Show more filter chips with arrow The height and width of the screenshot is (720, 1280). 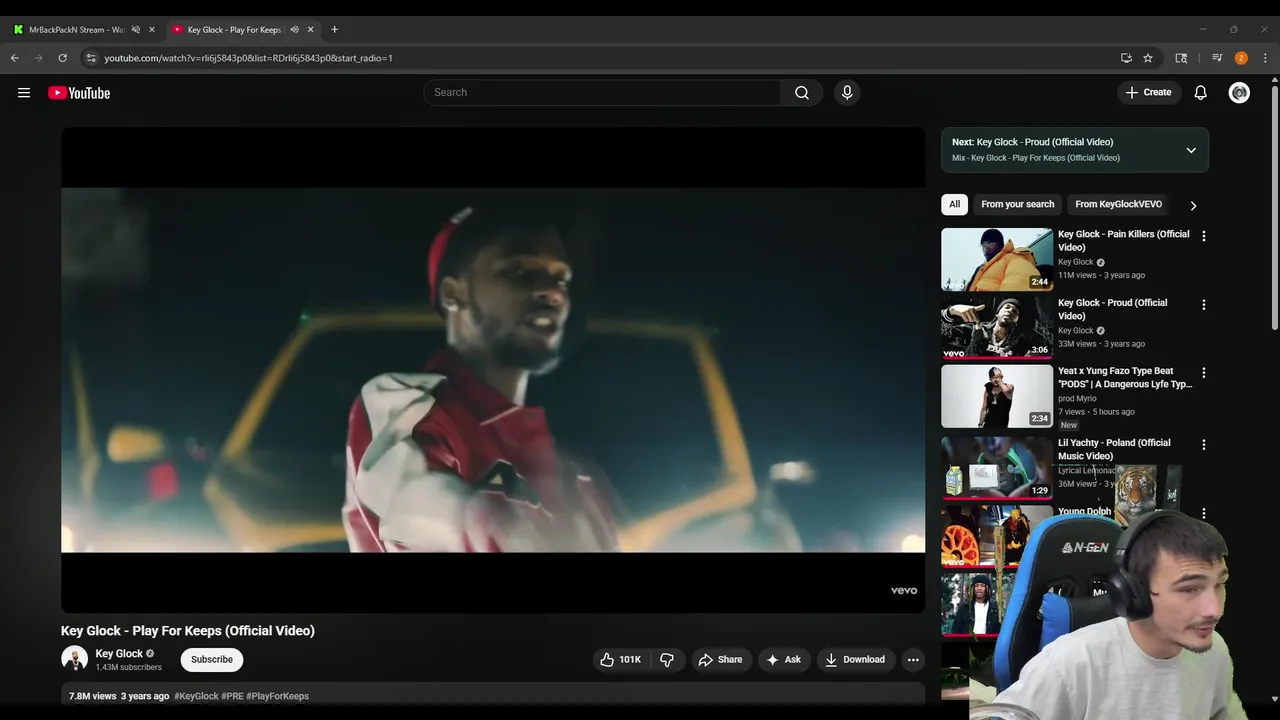coord(1193,205)
